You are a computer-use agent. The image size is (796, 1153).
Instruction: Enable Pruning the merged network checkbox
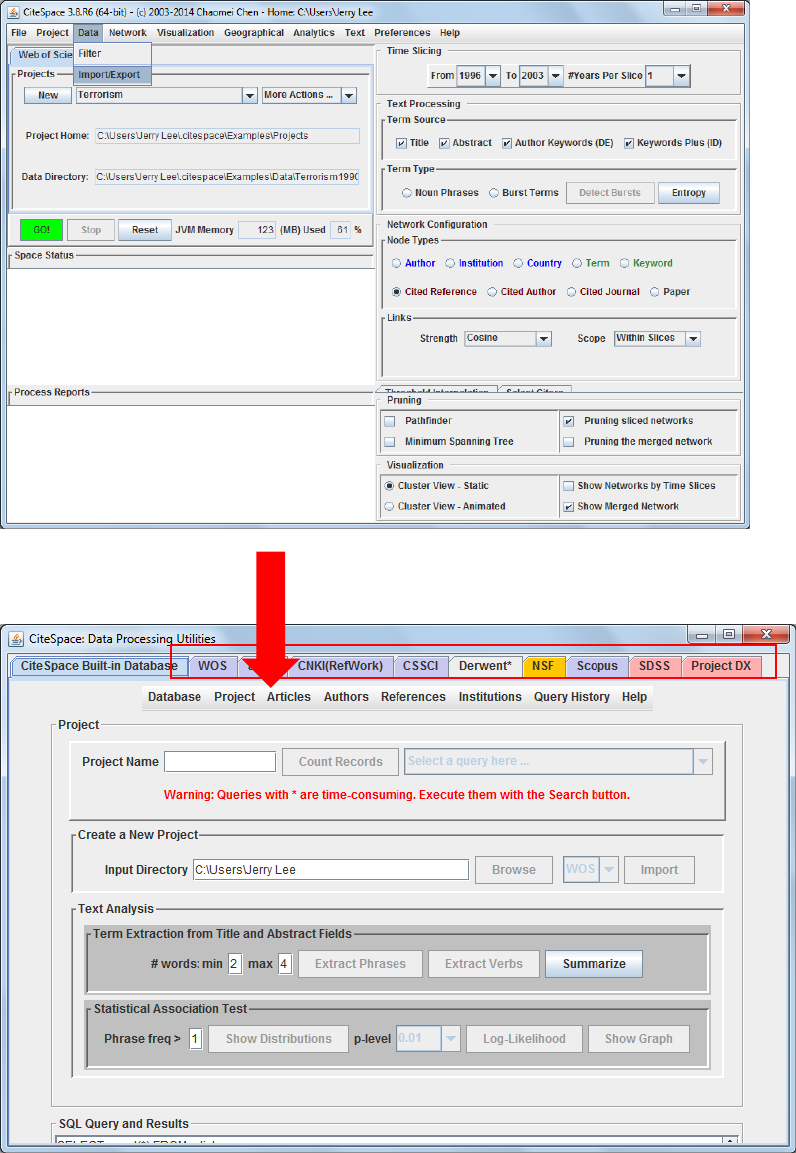coord(569,441)
